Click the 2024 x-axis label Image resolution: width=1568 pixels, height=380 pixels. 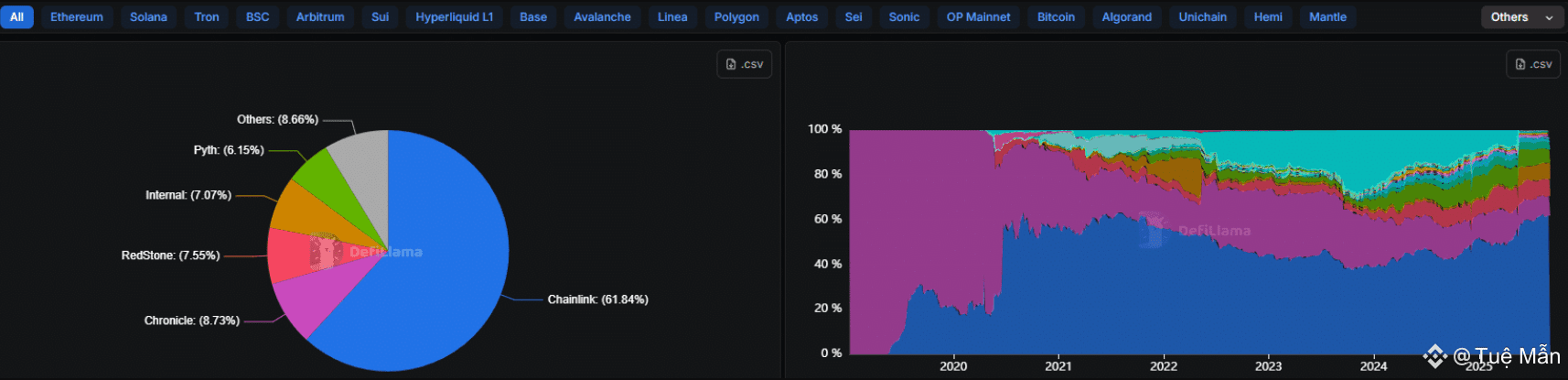[1373, 366]
